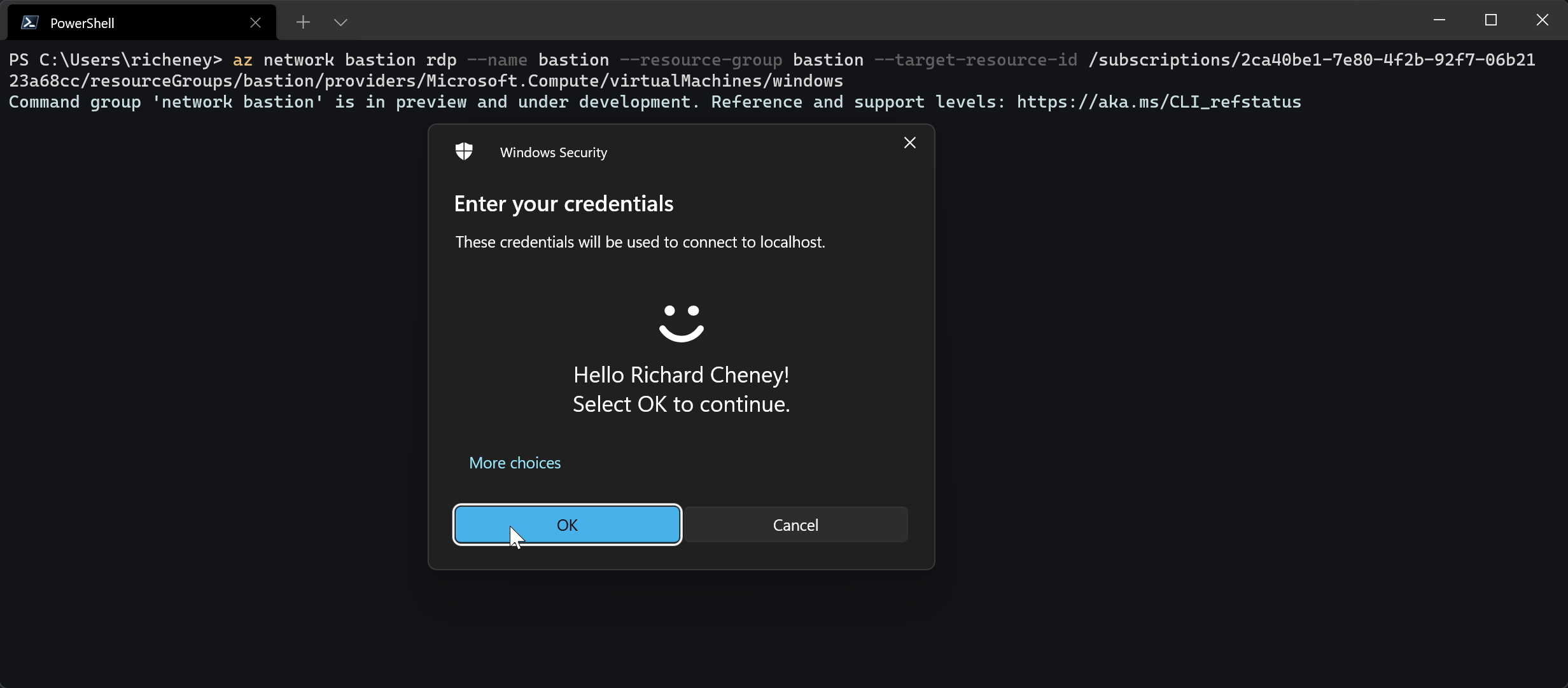Image resolution: width=1568 pixels, height=688 pixels.
Task: Maximize the terminal window
Action: coord(1490,20)
